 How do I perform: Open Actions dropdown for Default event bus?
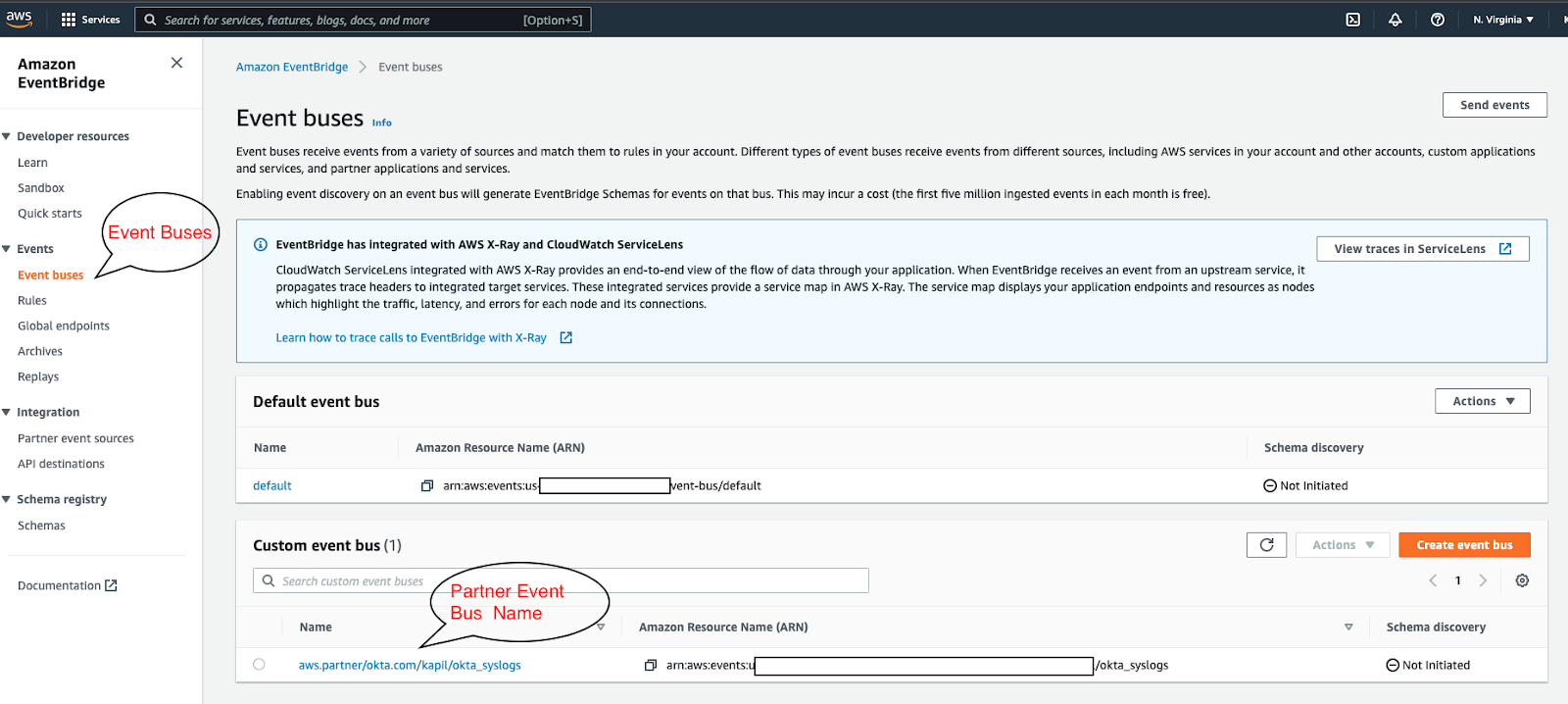click(x=1483, y=401)
